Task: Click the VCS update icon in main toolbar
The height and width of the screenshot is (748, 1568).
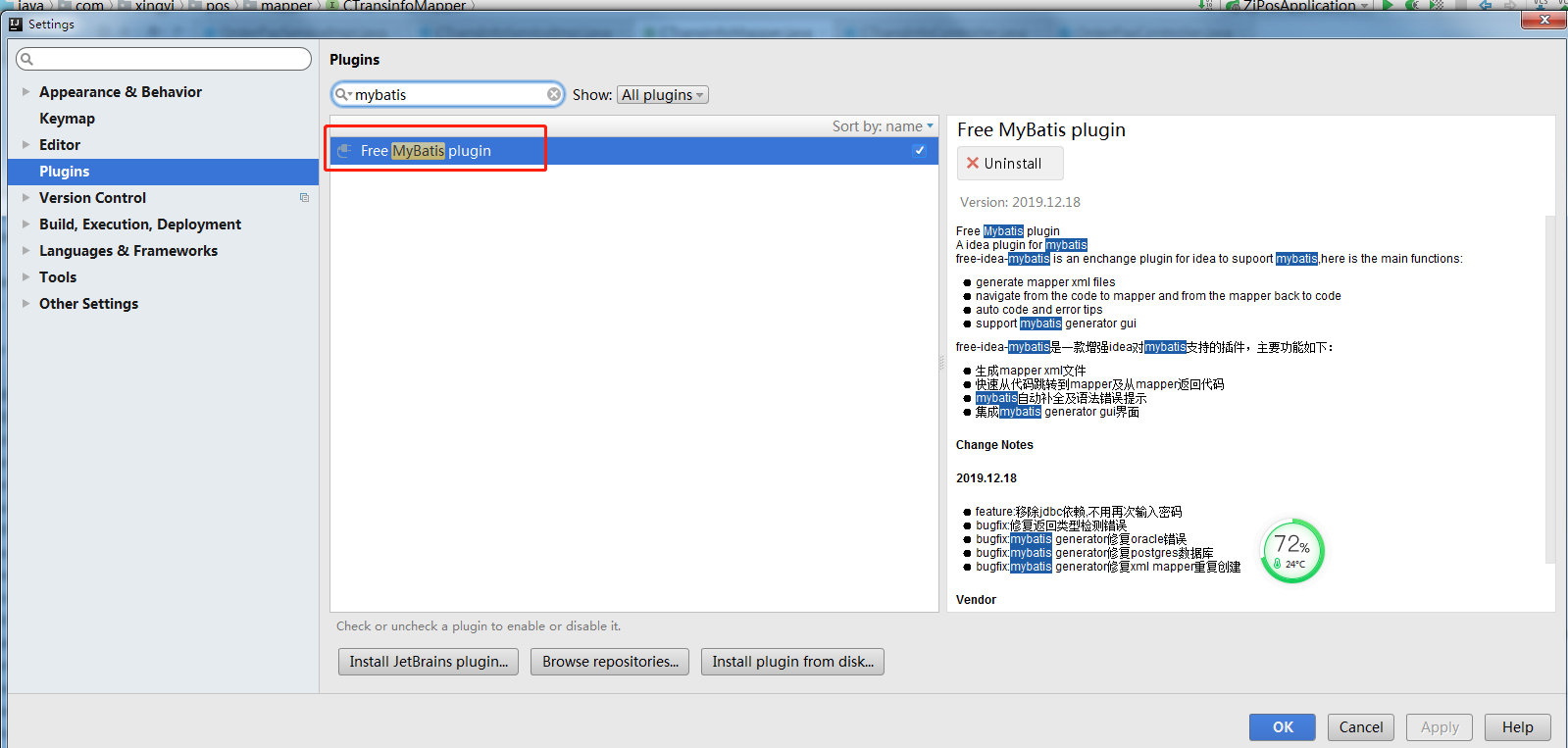Action: [1543, 4]
